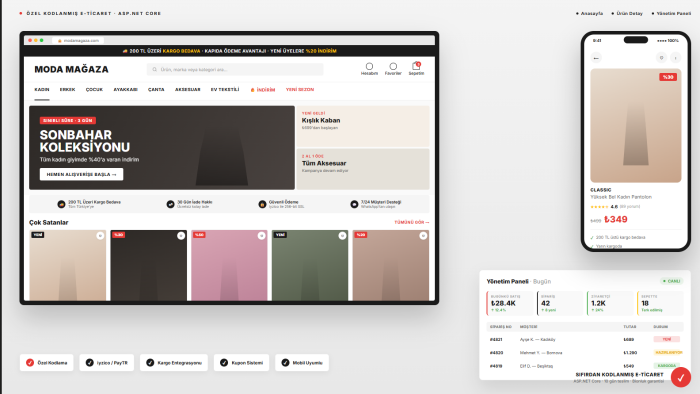Favorite the green product card
700x394 pixels.
342,236
